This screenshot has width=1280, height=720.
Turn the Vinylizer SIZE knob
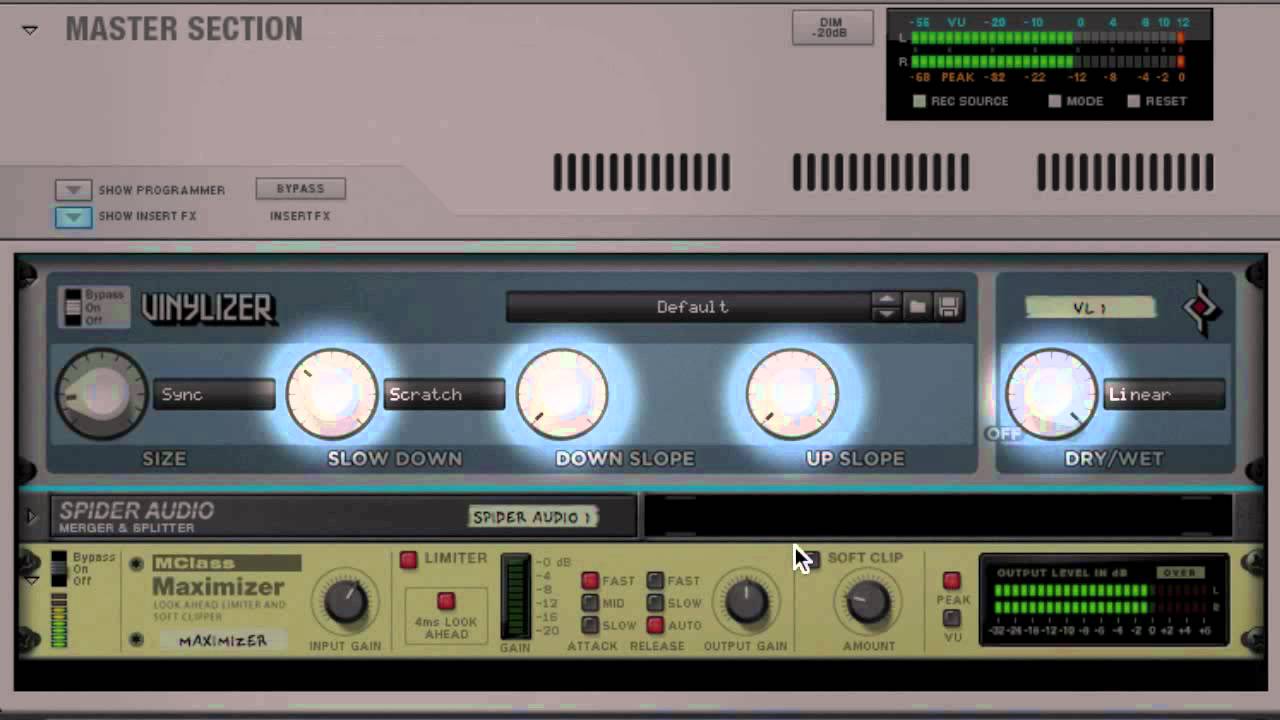point(100,394)
